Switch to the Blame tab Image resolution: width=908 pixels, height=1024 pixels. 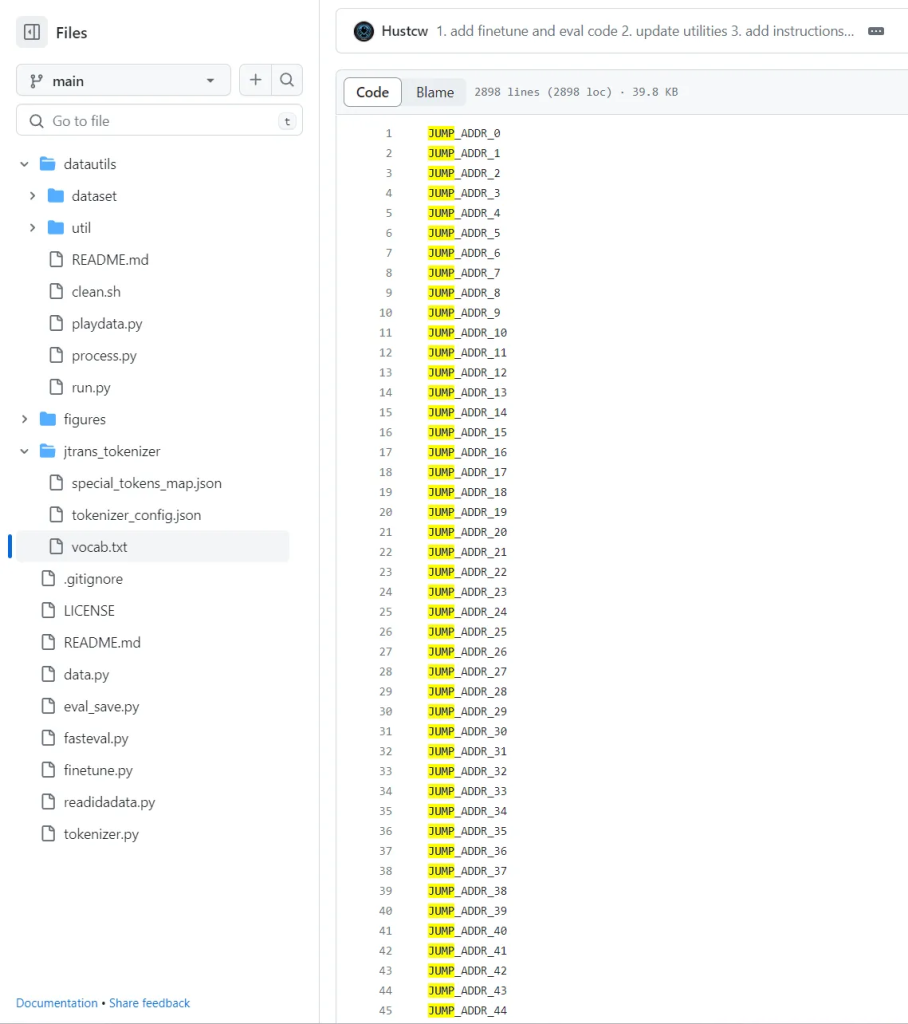[435, 92]
